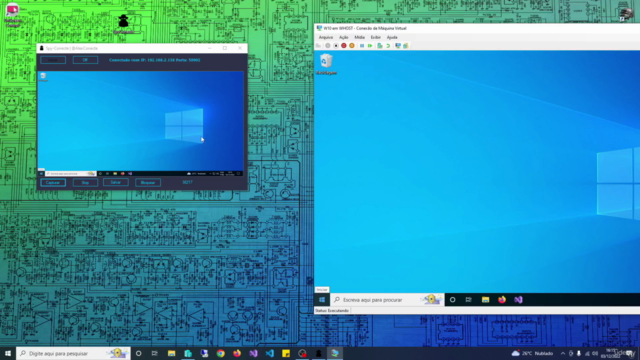Open Visual Studio in VM taskbar
This screenshot has width=640, height=360.
(518, 300)
